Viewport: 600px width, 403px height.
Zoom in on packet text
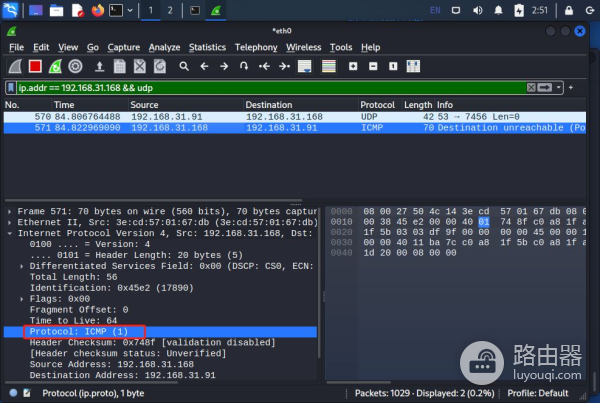[x=353, y=66]
